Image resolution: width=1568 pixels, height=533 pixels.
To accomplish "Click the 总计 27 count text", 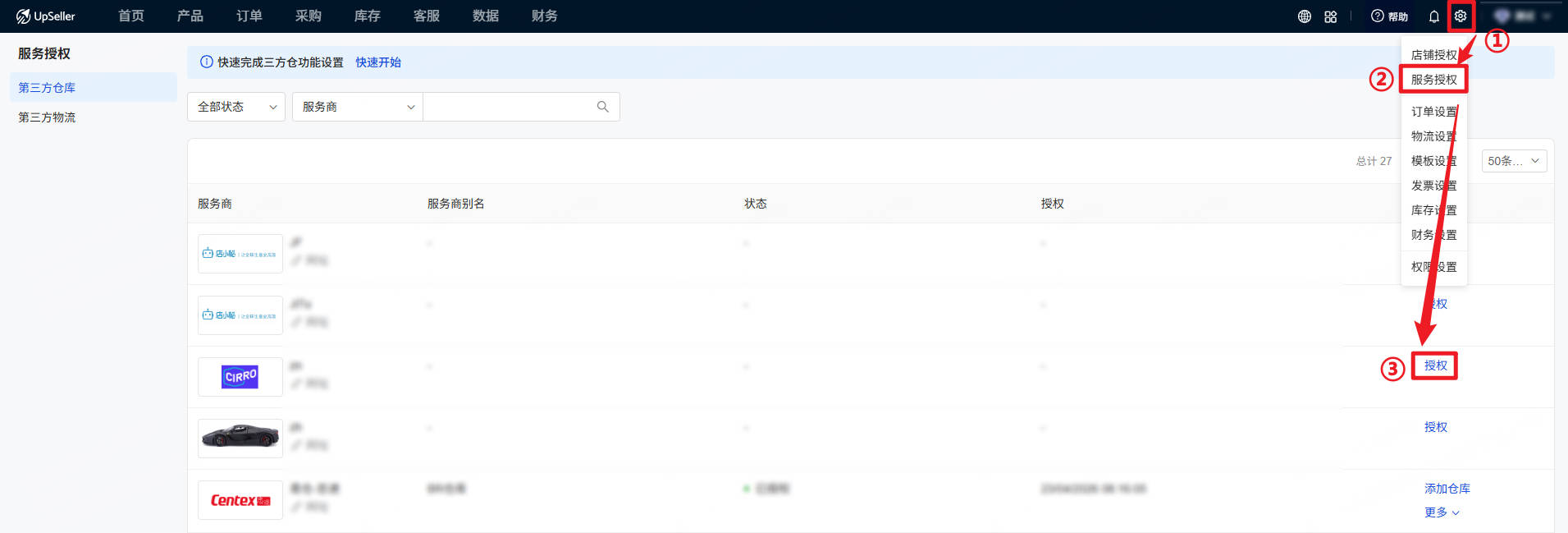I will click(1374, 161).
